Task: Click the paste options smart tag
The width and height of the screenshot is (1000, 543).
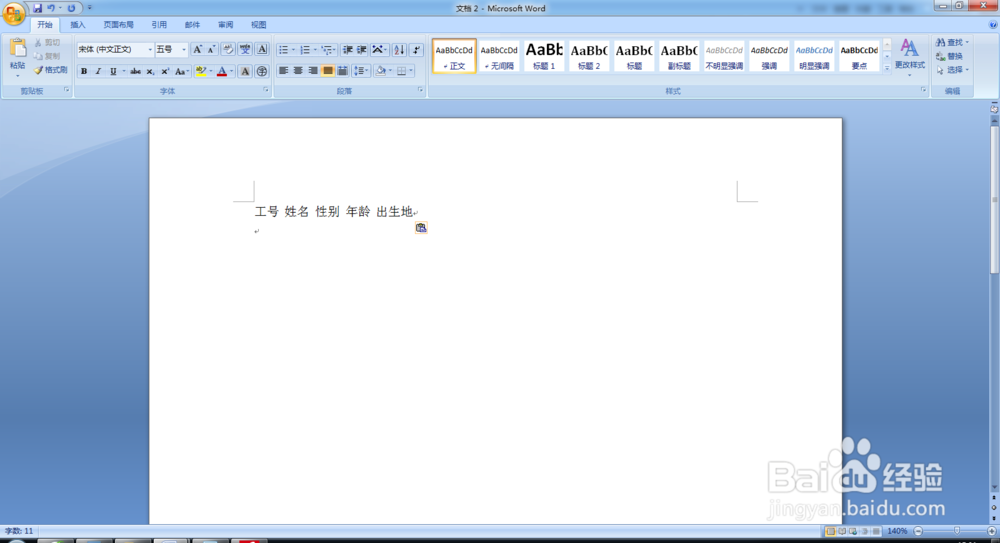Action: pyautogui.click(x=421, y=228)
